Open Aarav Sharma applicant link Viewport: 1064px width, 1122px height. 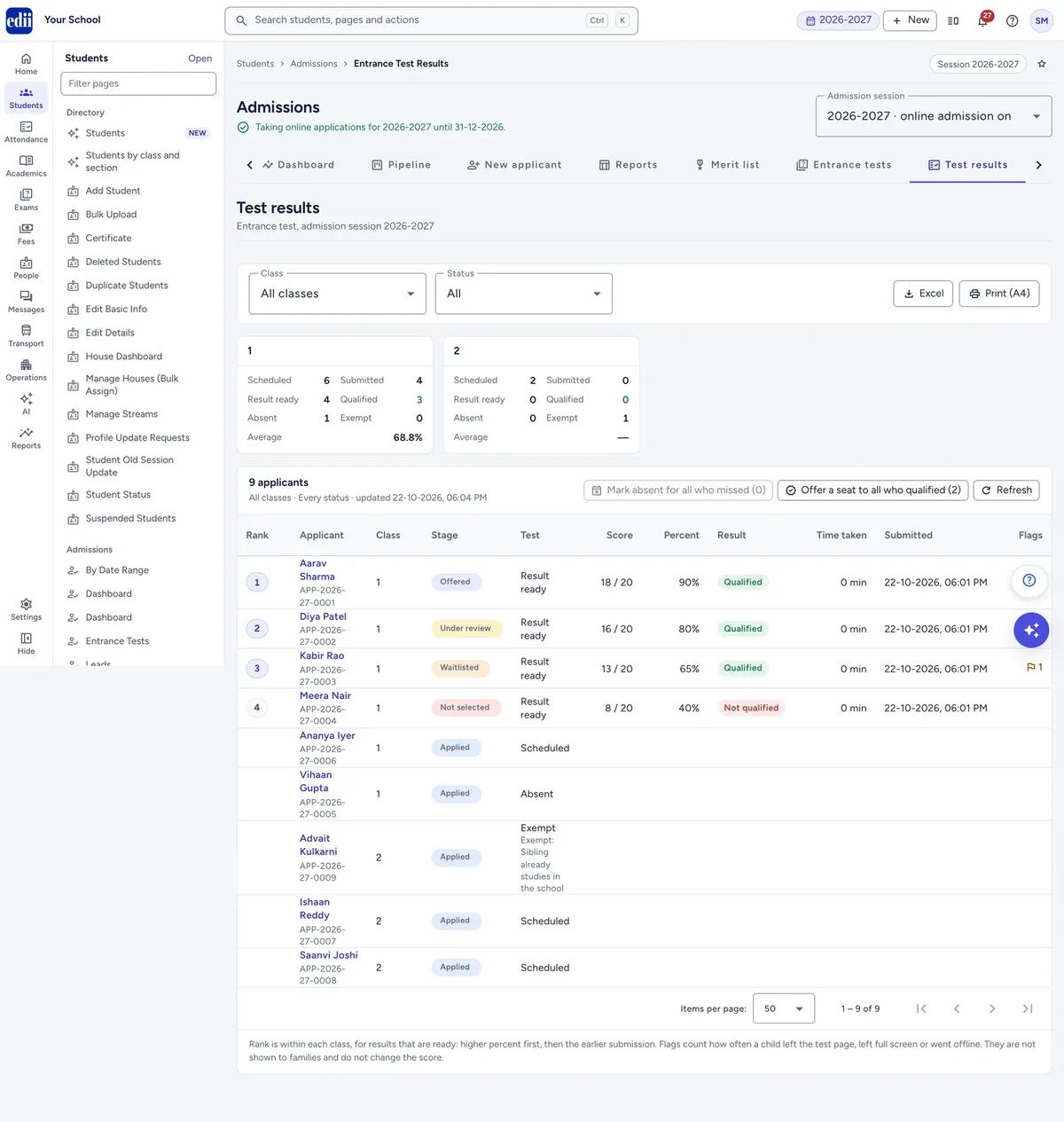click(x=317, y=569)
